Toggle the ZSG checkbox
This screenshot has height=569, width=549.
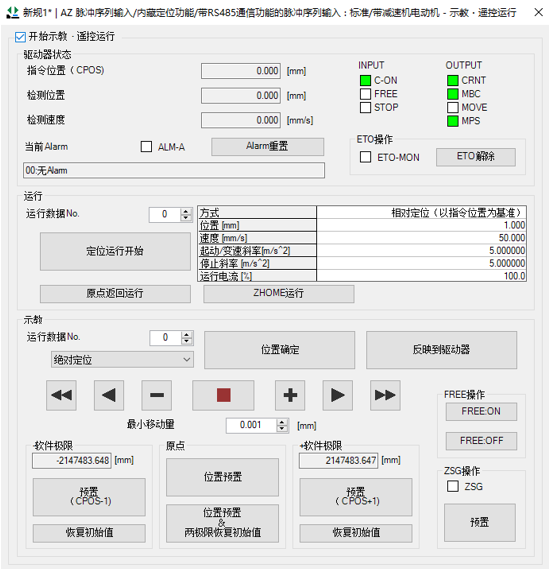(453, 486)
